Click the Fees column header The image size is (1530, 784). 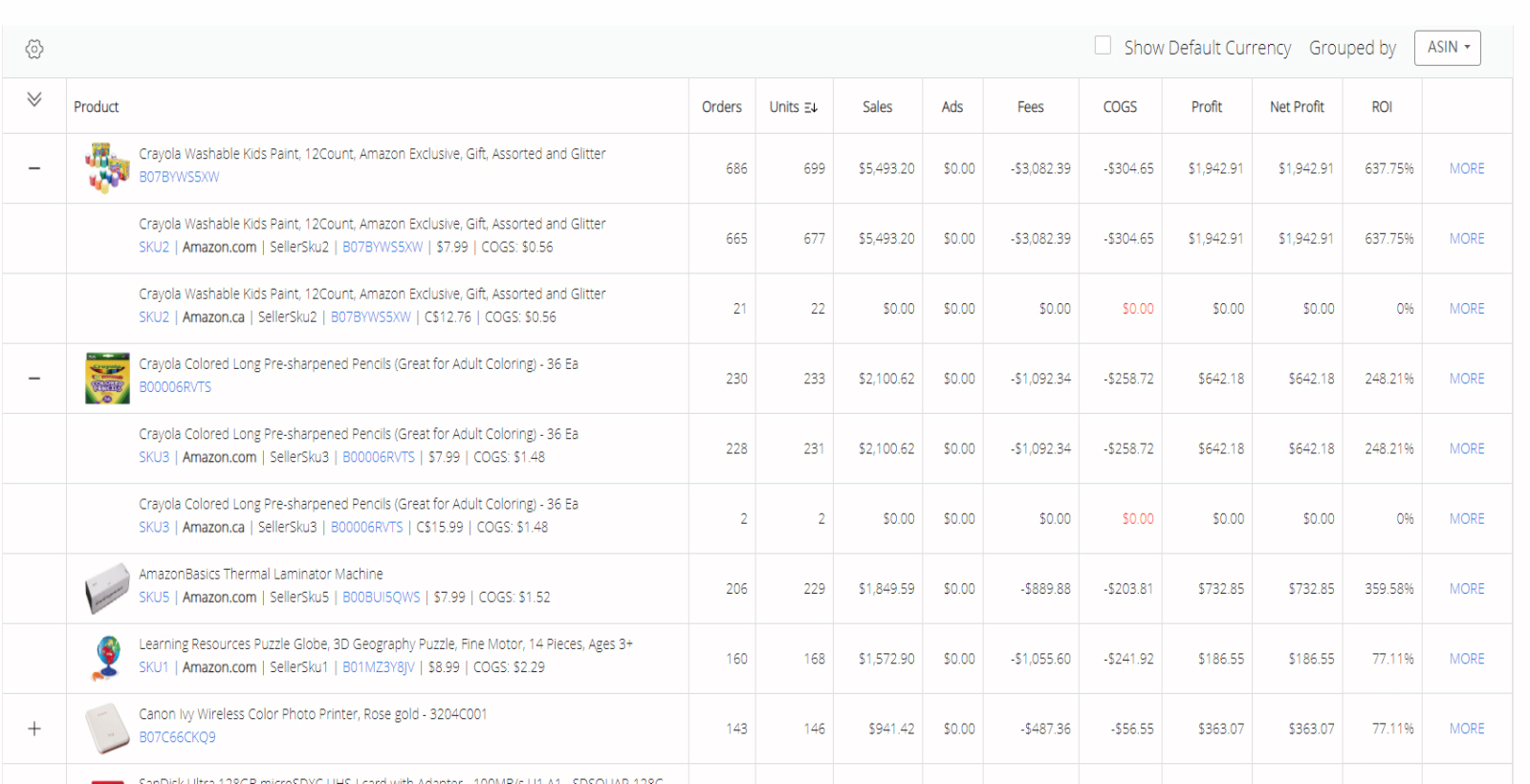tap(1031, 107)
